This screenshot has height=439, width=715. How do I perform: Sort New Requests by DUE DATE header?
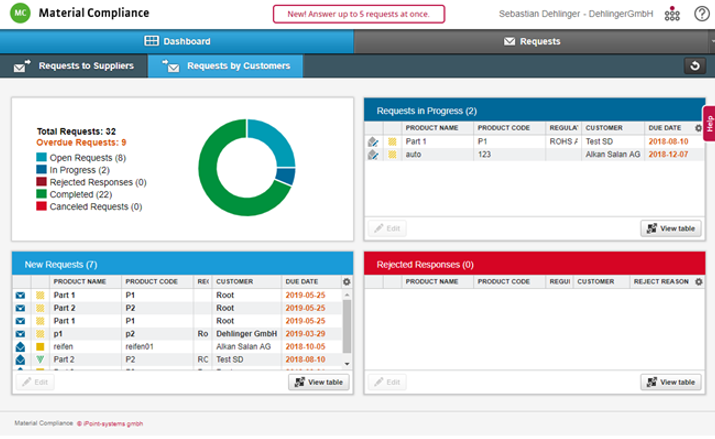pyautogui.click(x=301, y=282)
